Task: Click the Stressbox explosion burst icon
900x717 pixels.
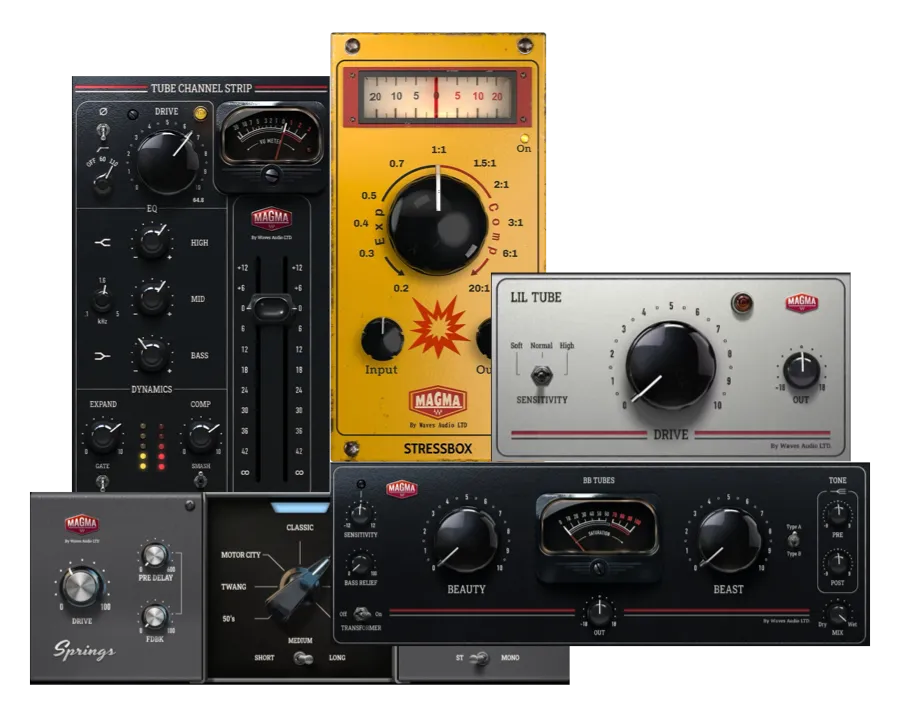Action: click(x=439, y=327)
